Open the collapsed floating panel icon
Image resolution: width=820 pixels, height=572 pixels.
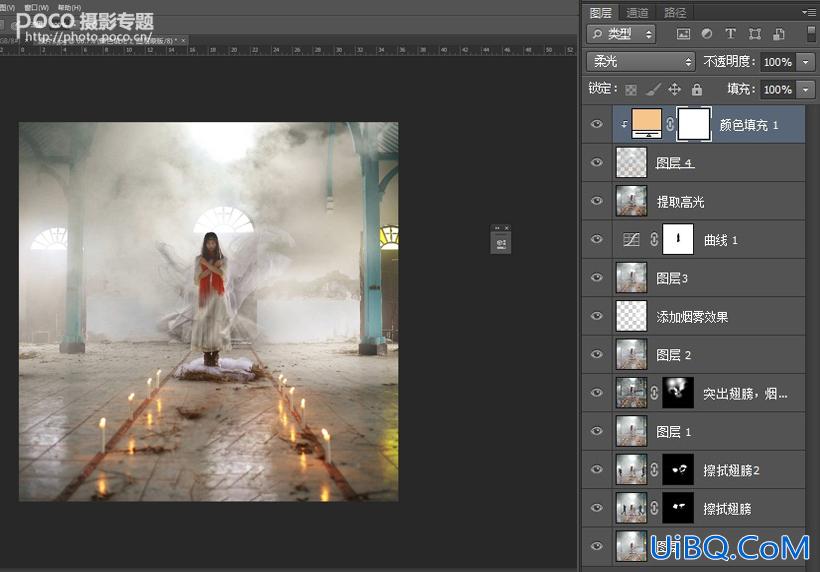click(501, 243)
